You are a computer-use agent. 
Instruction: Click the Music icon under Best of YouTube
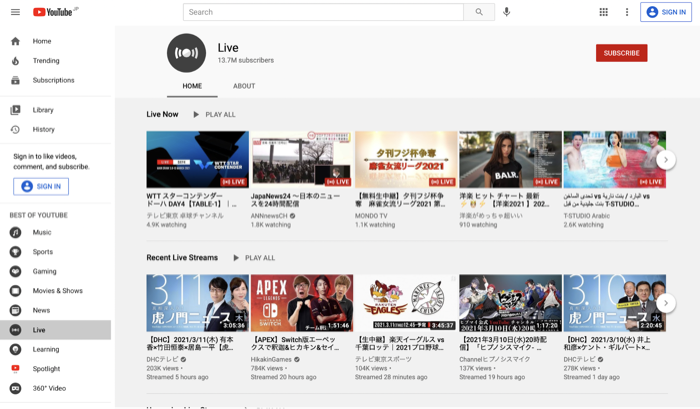pos(15,232)
